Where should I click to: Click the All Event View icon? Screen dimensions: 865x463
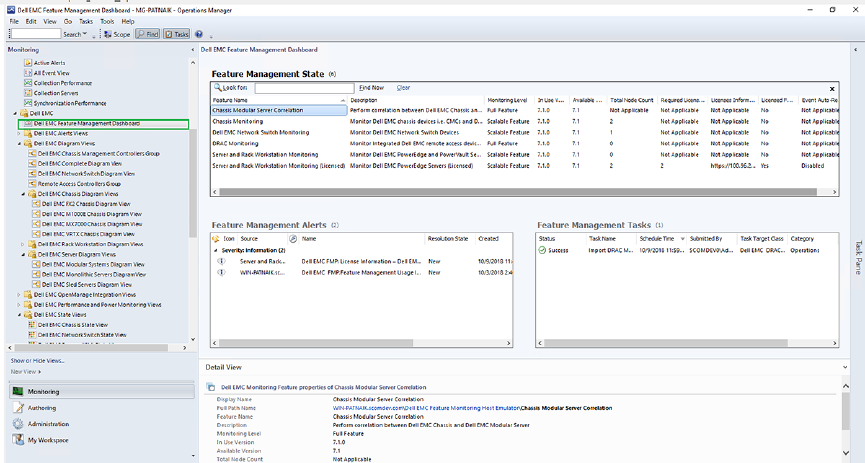[x=28, y=73]
